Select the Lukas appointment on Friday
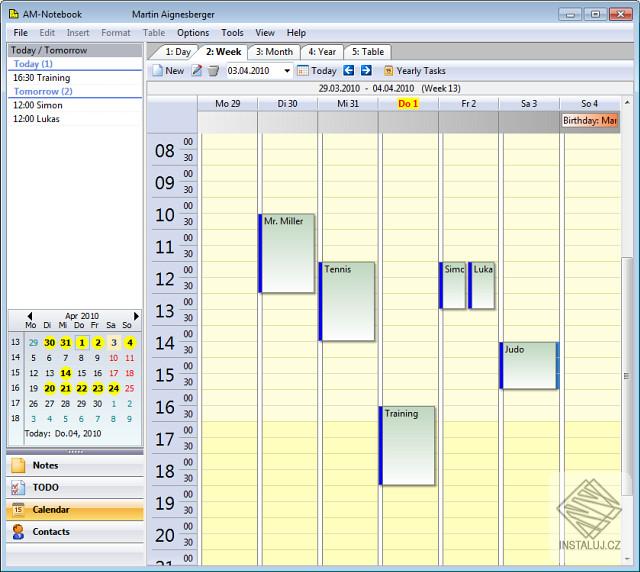Viewport: 640px width, 572px height. 481,285
